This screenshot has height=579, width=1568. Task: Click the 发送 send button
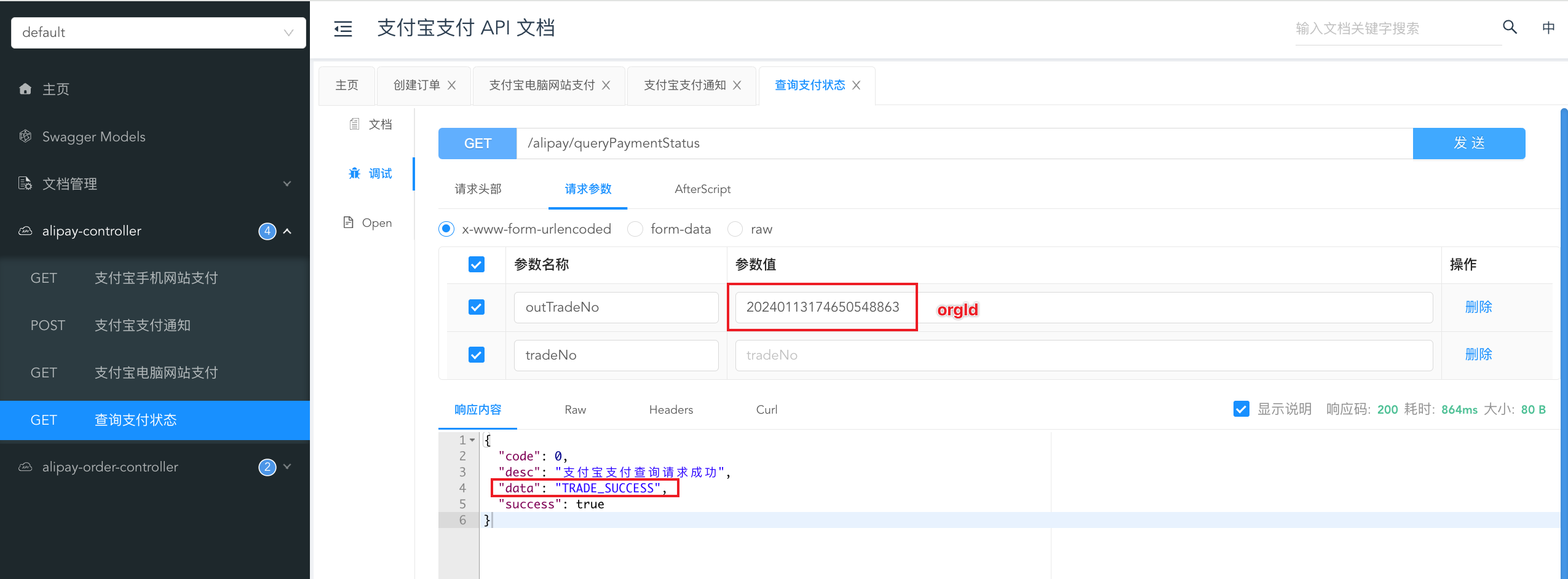click(x=1469, y=143)
